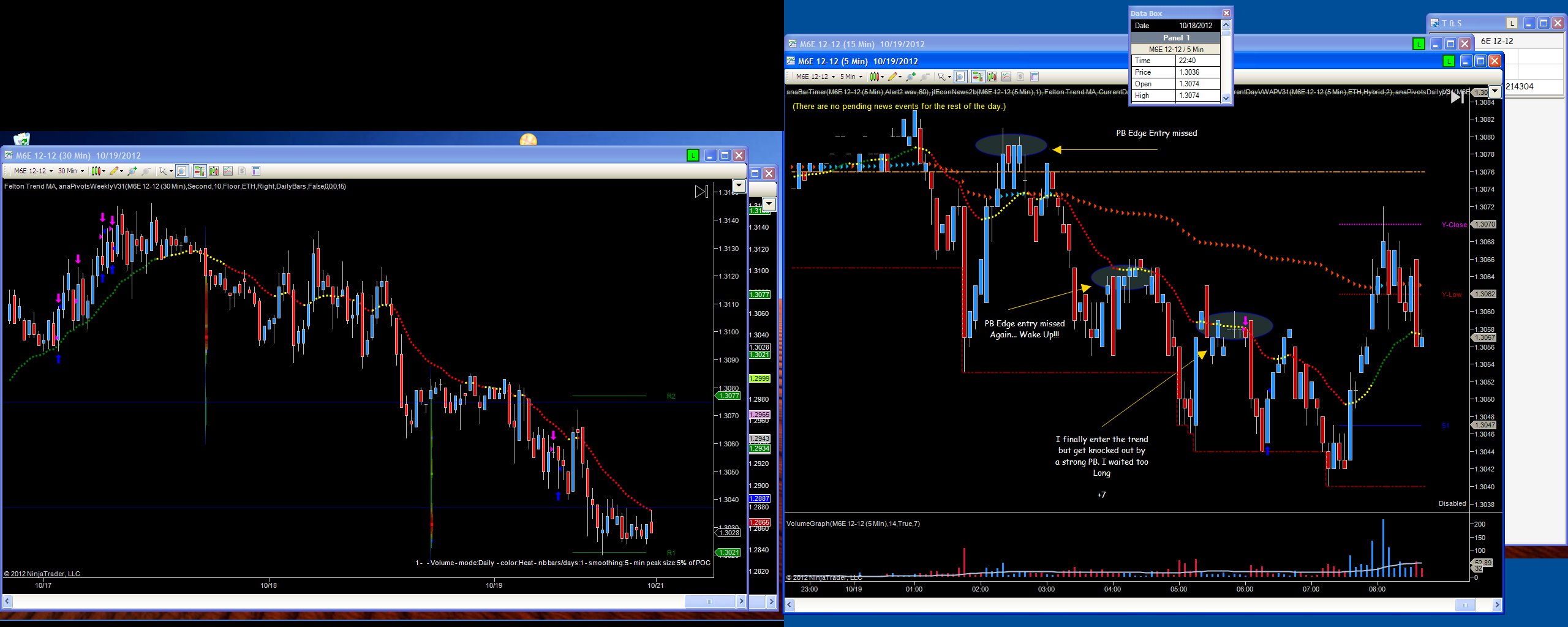Click the R2 pivot label on 30 Min chart
The height and width of the screenshot is (627, 1568).
[671, 396]
